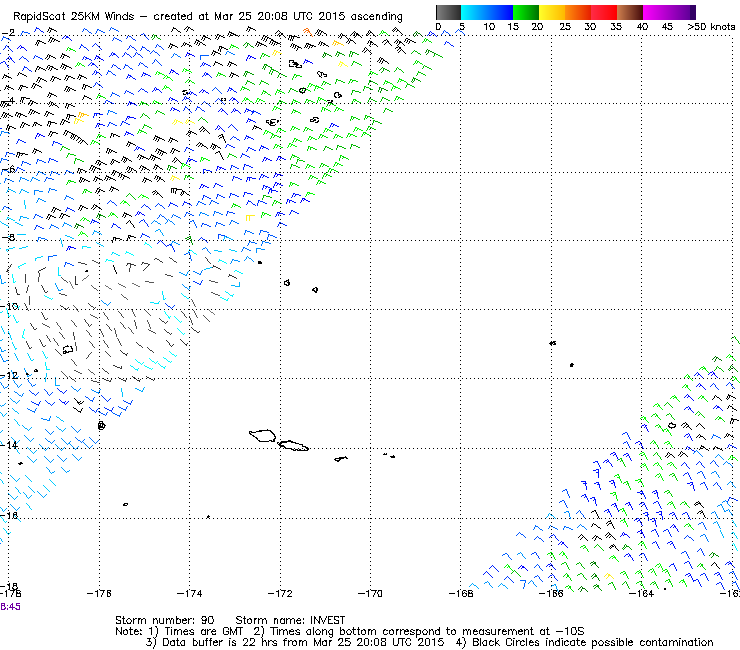Click the '-10' latitude axis label

[x=9, y=306]
